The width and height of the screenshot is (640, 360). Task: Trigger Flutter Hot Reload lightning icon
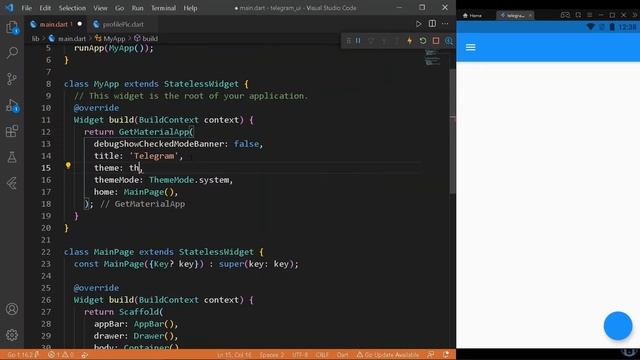click(x=409, y=41)
